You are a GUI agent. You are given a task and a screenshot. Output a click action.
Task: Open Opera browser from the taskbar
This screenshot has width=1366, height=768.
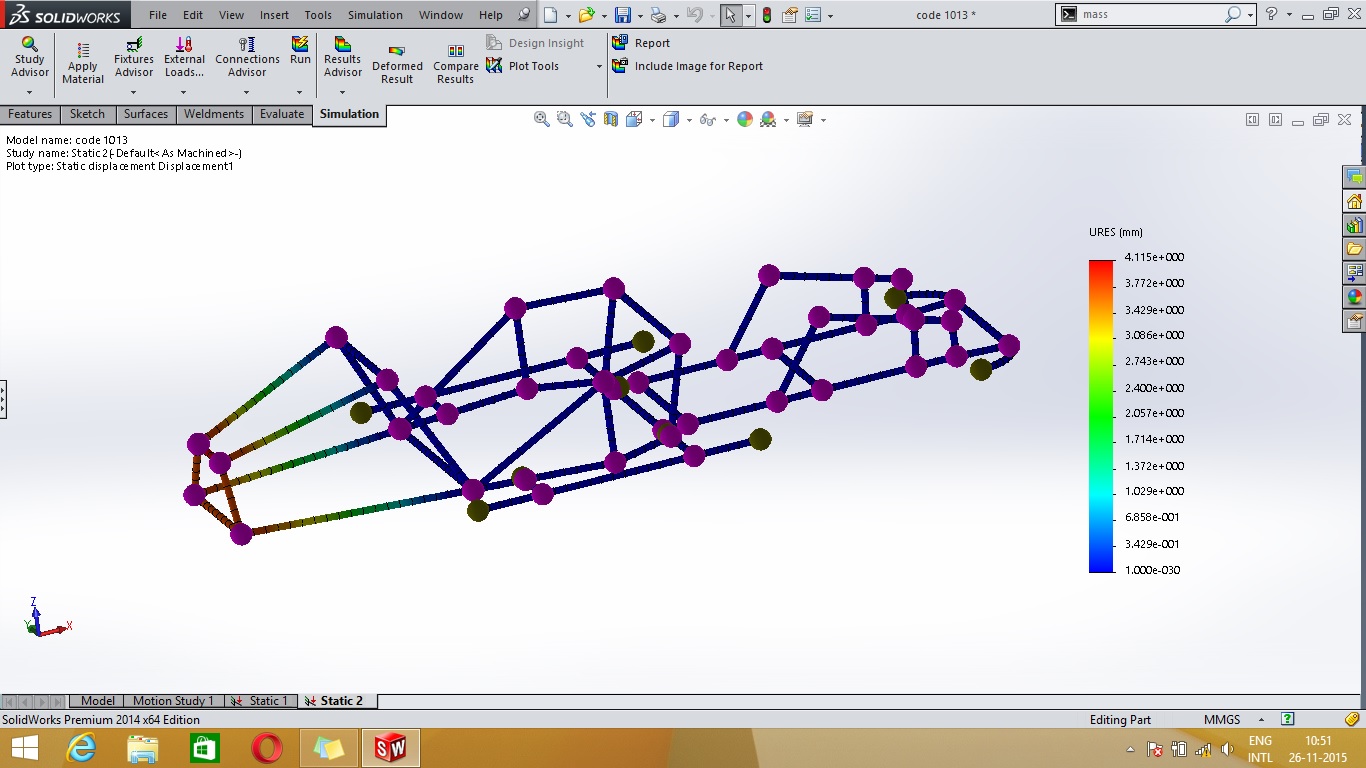tap(266, 748)
